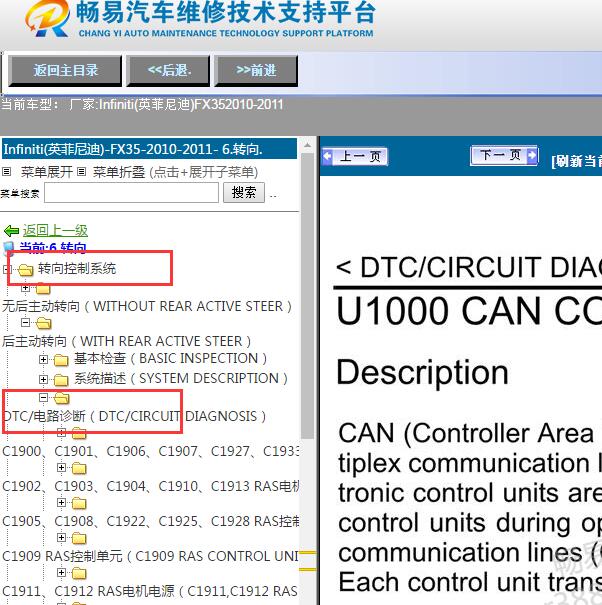Select 后主动转向 (WITH REAR ACTIVE STEER)
This screenshot has width=602, height=605.
coord(127,341)
